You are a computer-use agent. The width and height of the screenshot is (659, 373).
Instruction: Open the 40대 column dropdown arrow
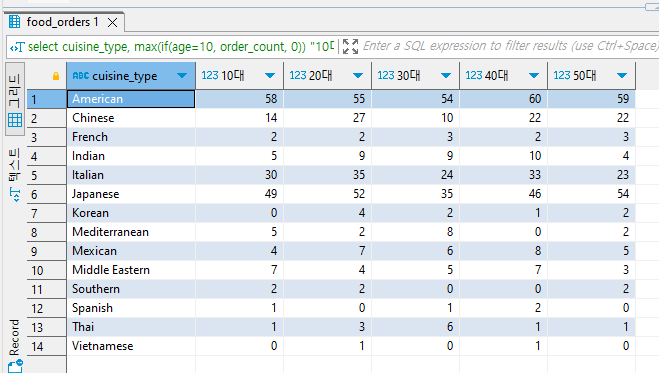pyautogui.click(x=534, y=76)
